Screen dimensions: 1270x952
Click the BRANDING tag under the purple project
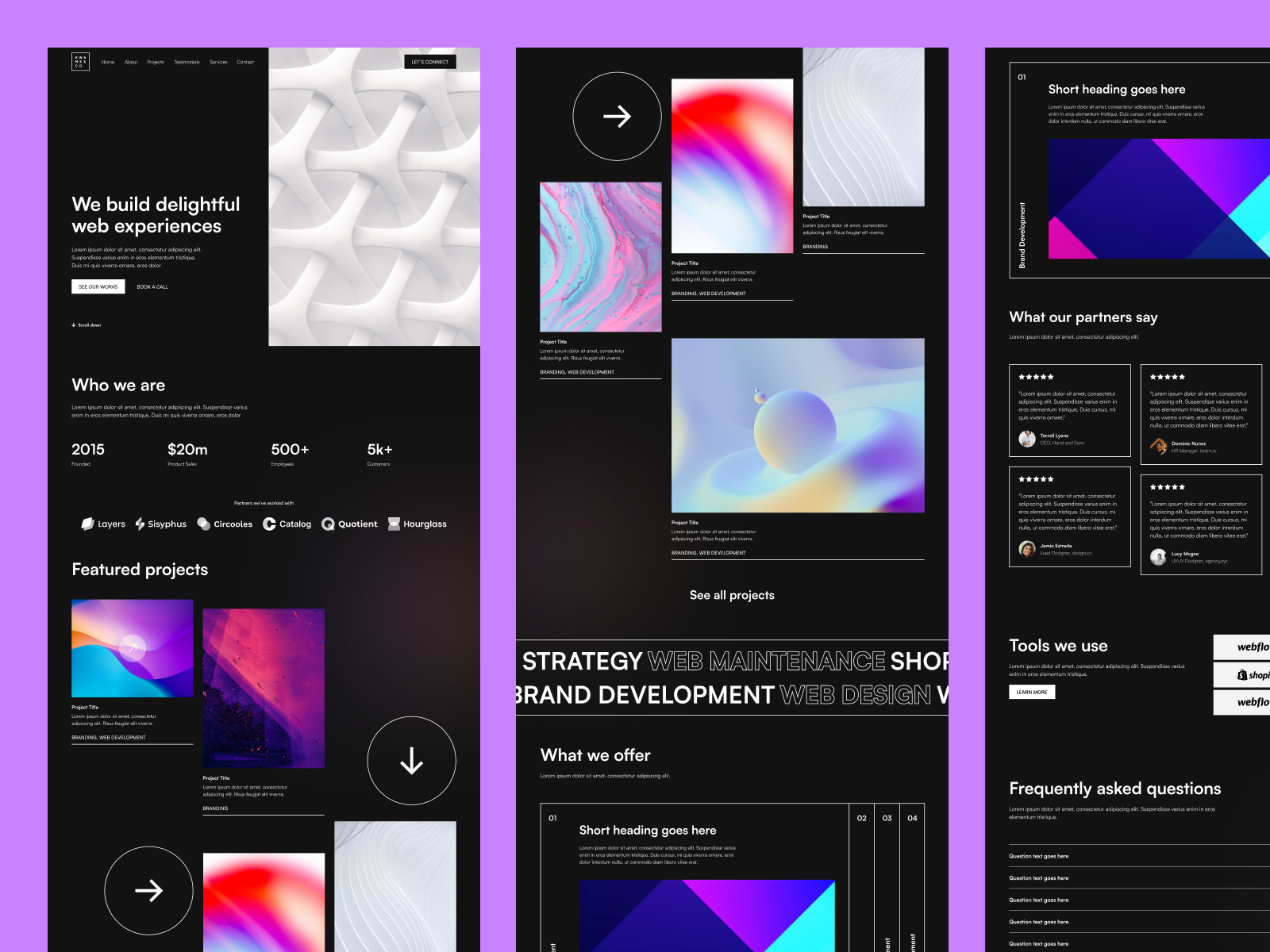pyautogui.click(x=215, y=808)
